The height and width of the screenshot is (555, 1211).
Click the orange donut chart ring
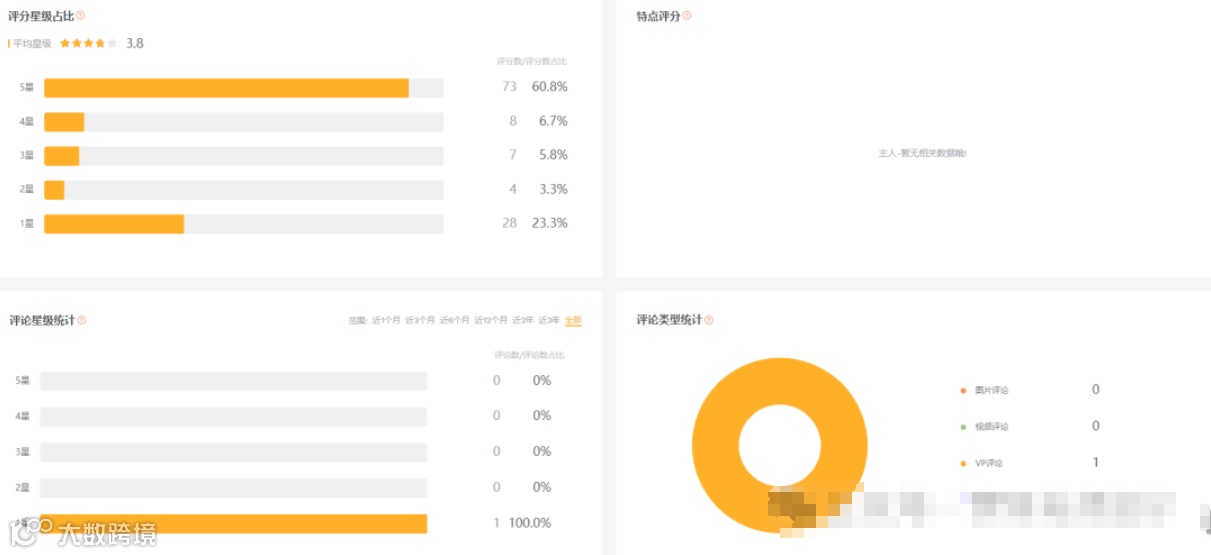pos(717,445)
